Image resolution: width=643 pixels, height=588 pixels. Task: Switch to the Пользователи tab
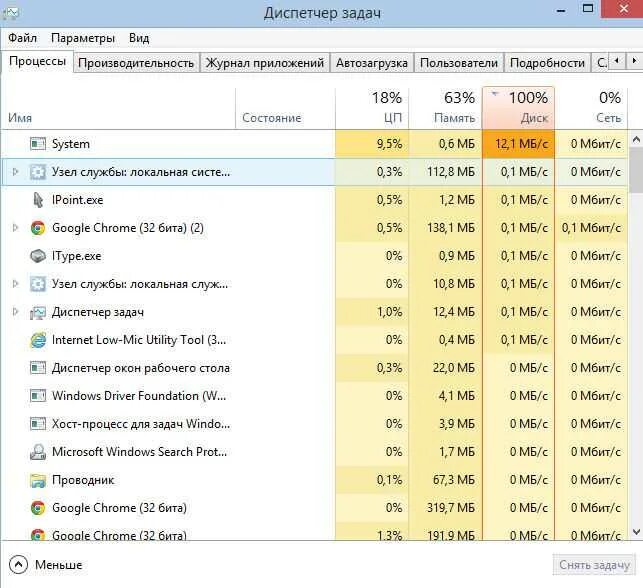coord(459,63)
